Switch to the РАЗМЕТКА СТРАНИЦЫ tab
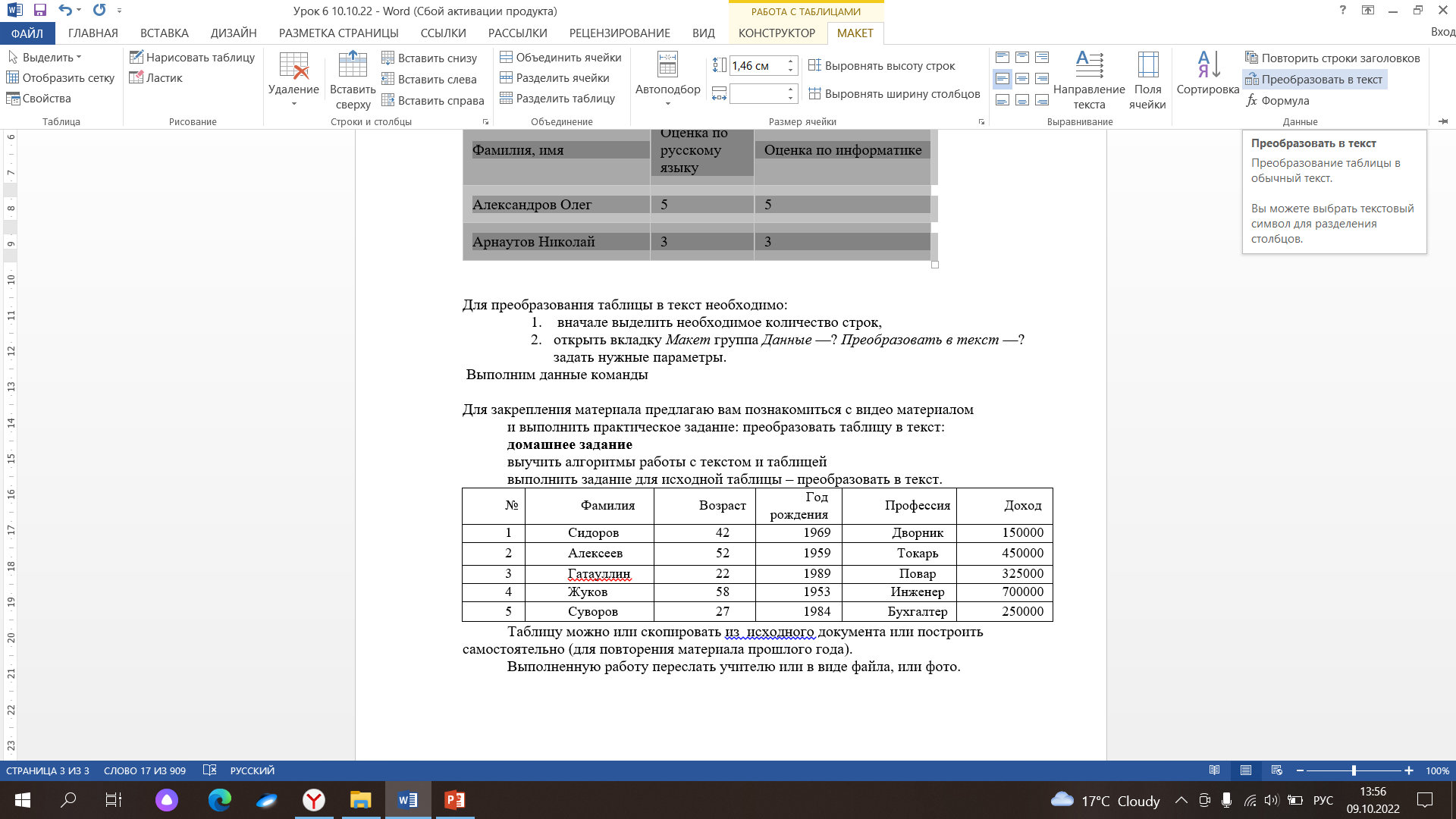This screenshot has width=1456, height=819. pyautogui.click(x=339, y=33)
